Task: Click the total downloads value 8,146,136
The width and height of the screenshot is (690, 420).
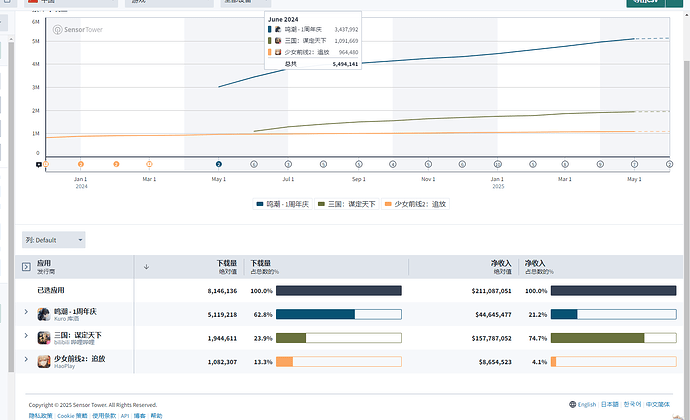Action: [x=222, y=291]
